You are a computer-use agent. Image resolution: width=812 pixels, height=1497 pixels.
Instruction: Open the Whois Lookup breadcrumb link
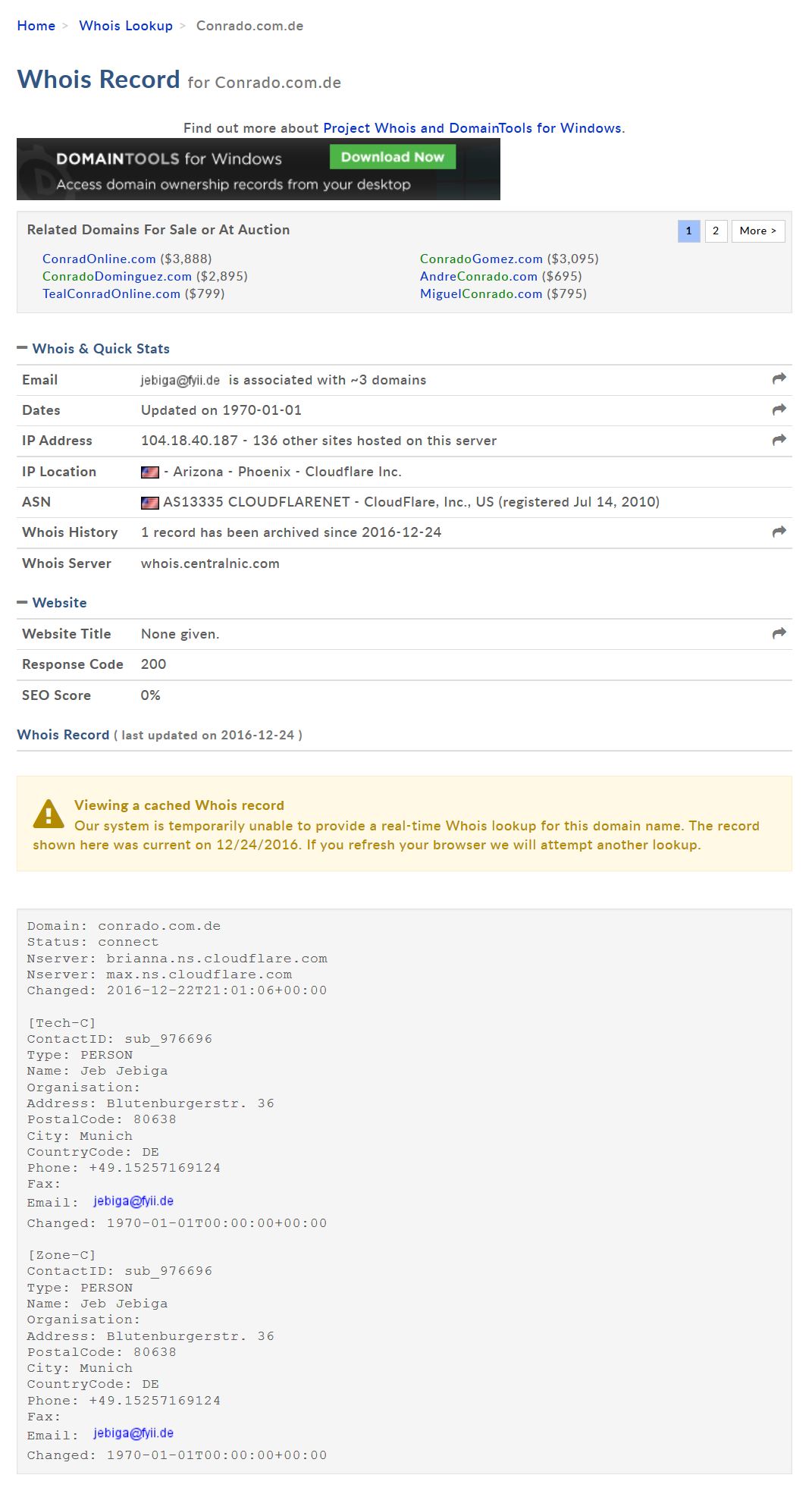pyautogui.click(x=126, y=26)
